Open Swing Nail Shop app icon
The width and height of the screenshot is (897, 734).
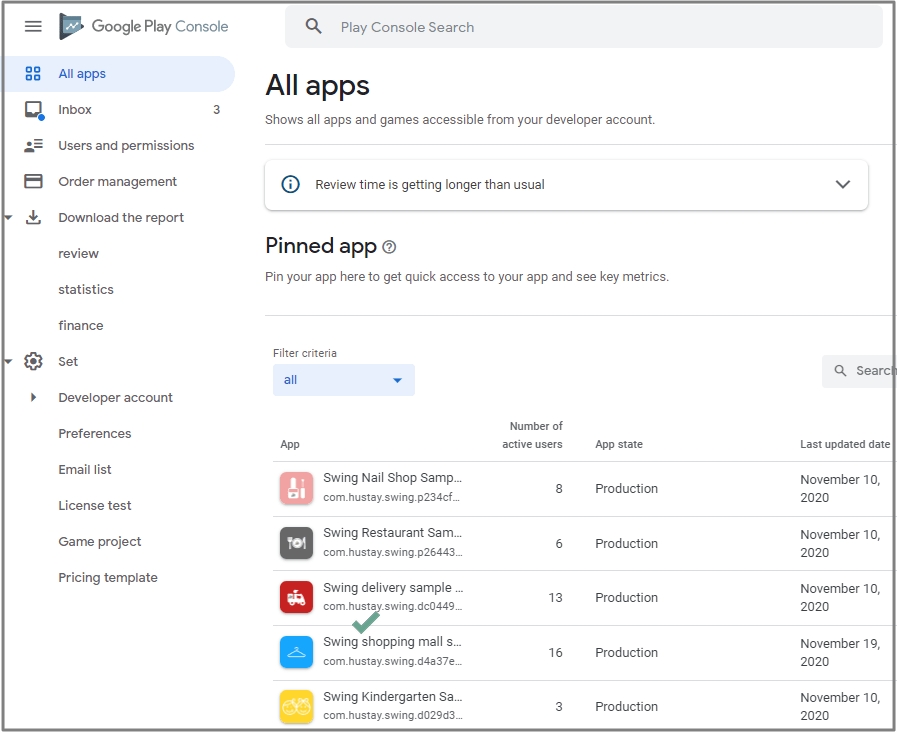point(296,489)
